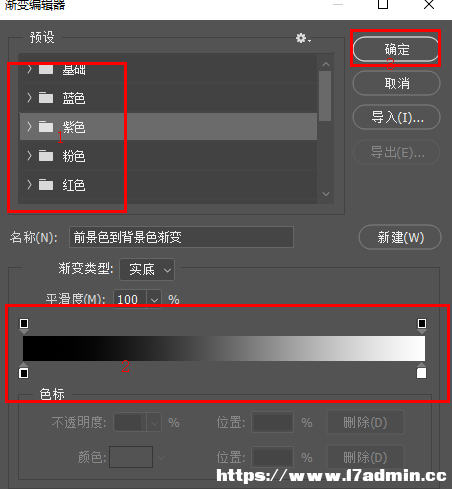This screenshot has width=452, height=489.
Task: Click the preset list scroll down arrow
Action: 326,194
